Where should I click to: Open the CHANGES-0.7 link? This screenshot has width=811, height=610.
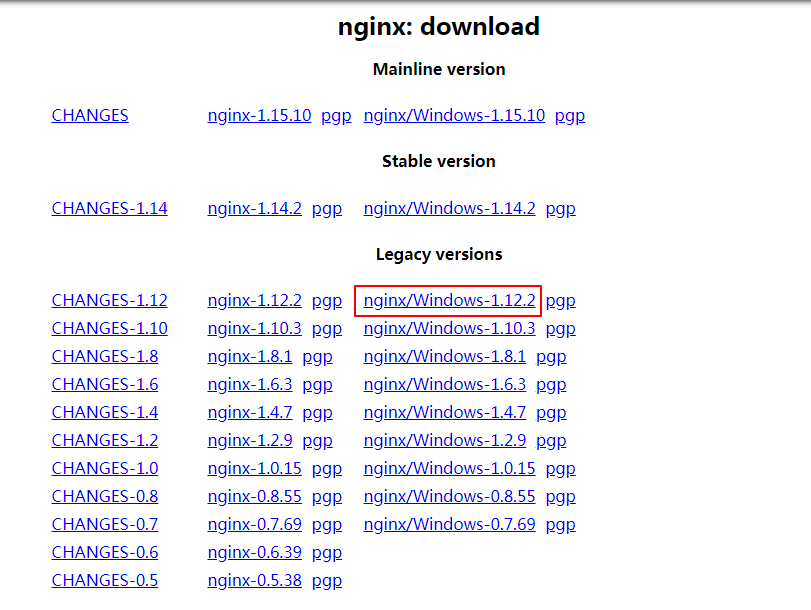105,524
